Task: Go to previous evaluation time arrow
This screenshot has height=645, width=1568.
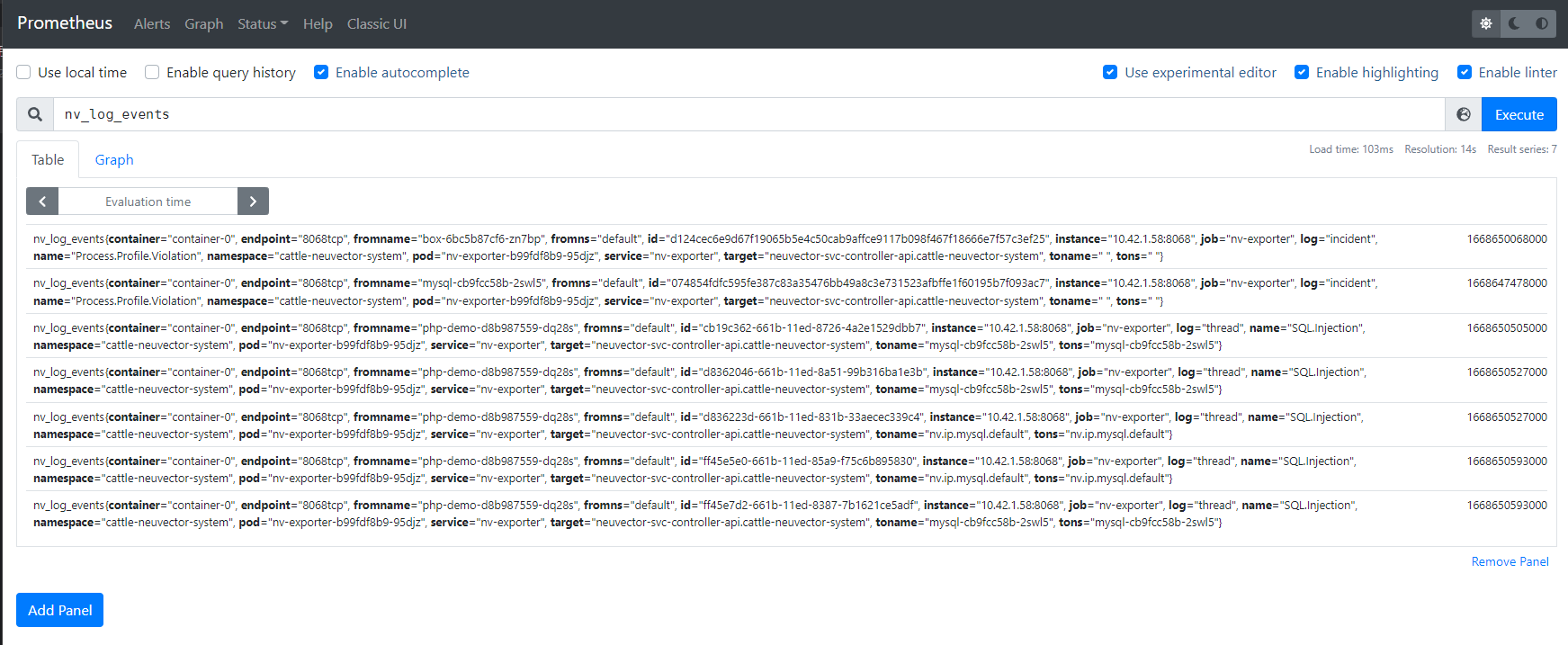Action: click(x=42, y=202)
